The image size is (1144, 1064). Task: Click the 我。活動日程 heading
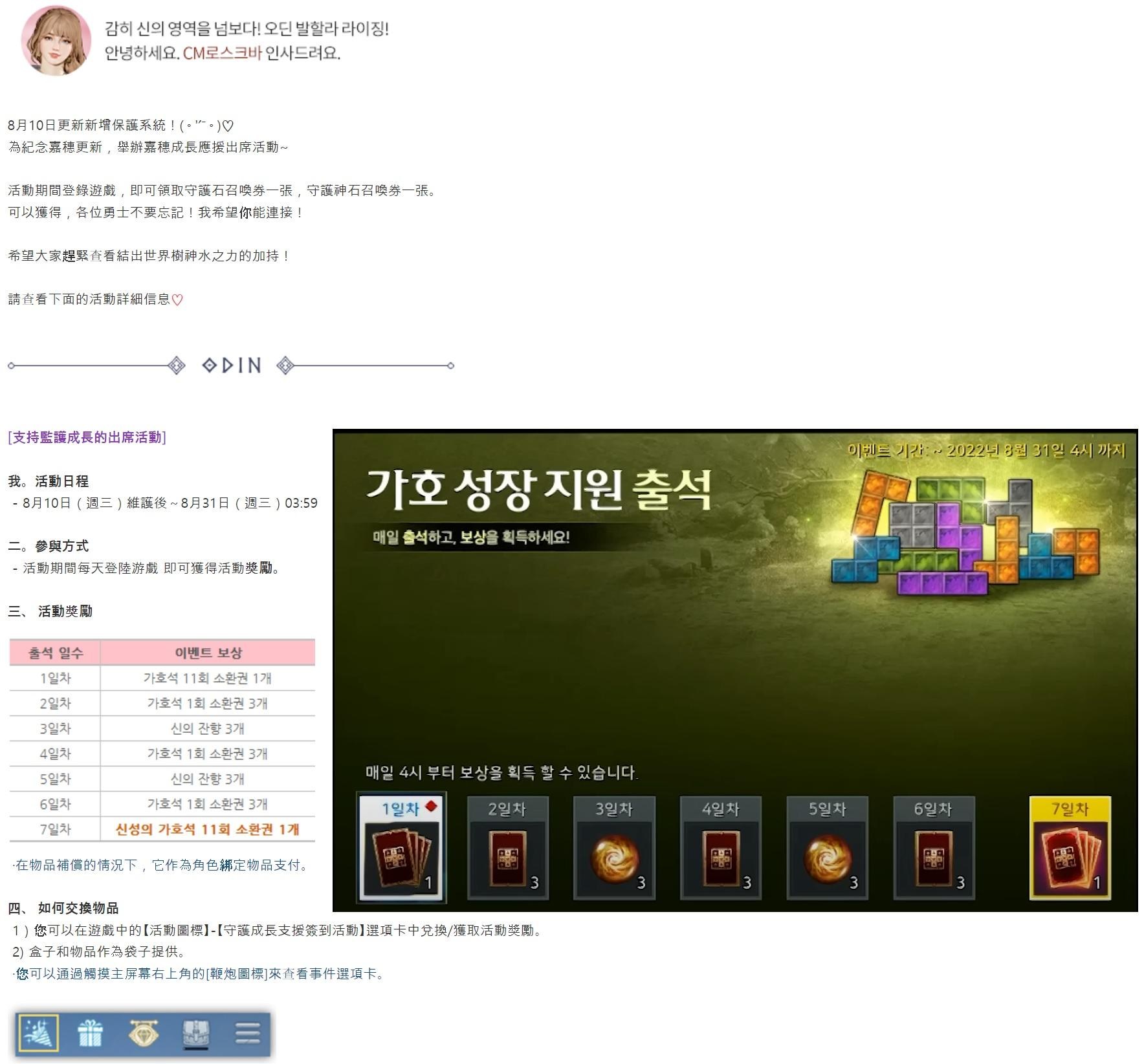(49, 481)
